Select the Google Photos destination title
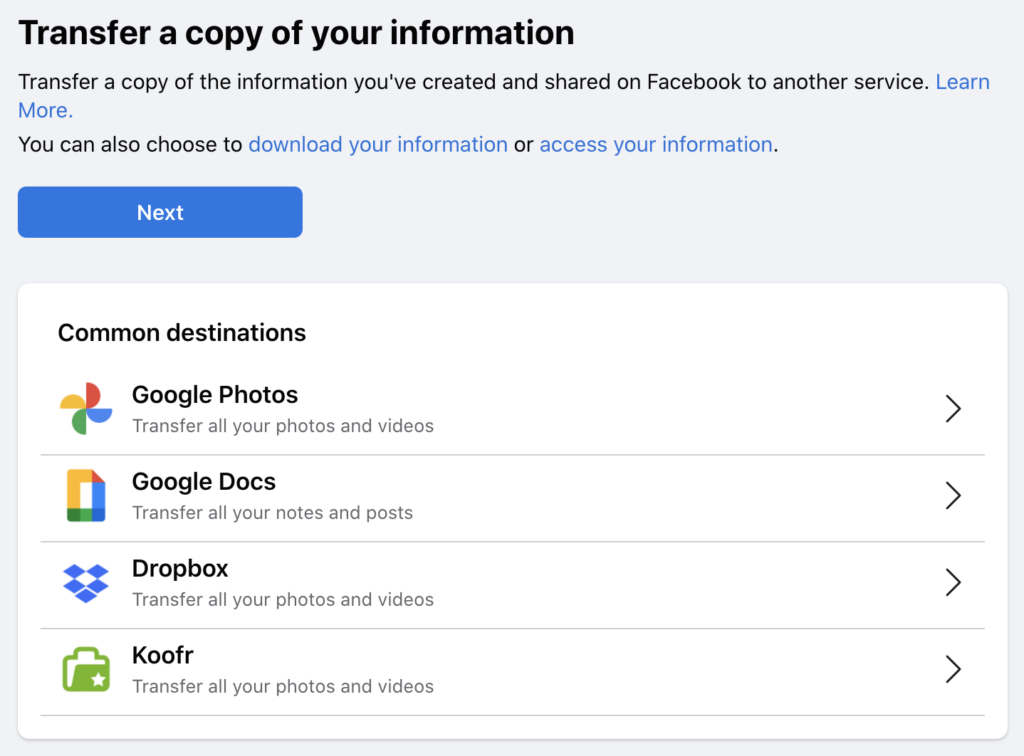The width and height of the screenshot is (1024, 756). [x=215, y=395]
